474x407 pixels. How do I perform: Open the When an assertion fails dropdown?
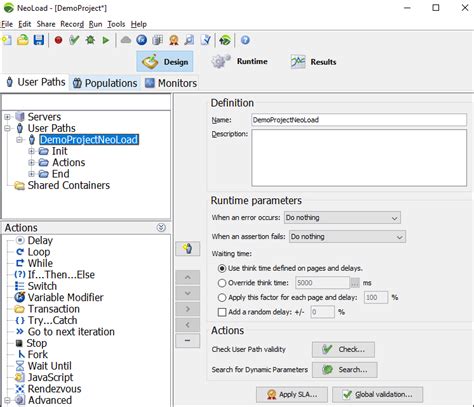347,237
